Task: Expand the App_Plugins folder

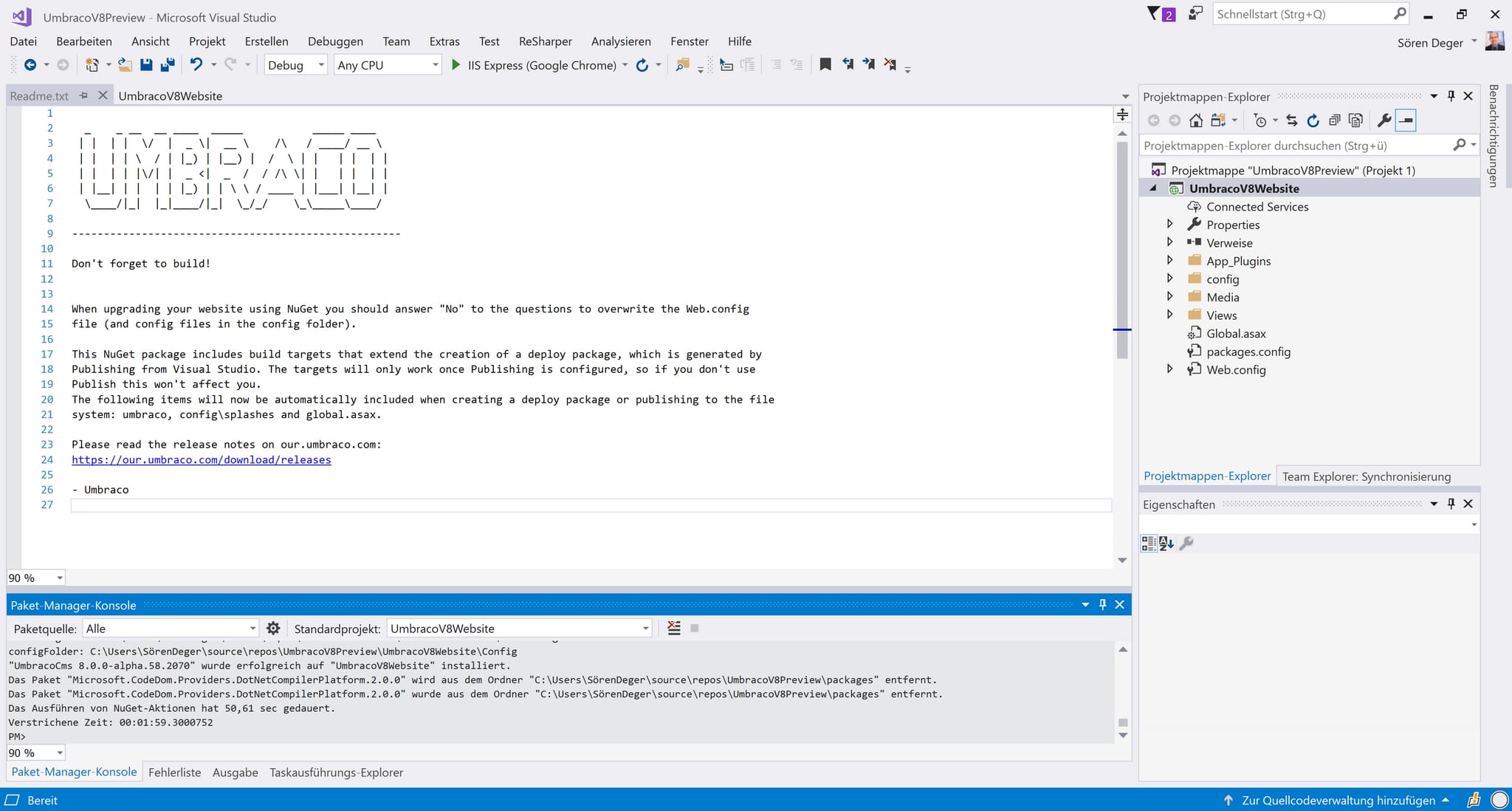Action: click(1169, 260)
